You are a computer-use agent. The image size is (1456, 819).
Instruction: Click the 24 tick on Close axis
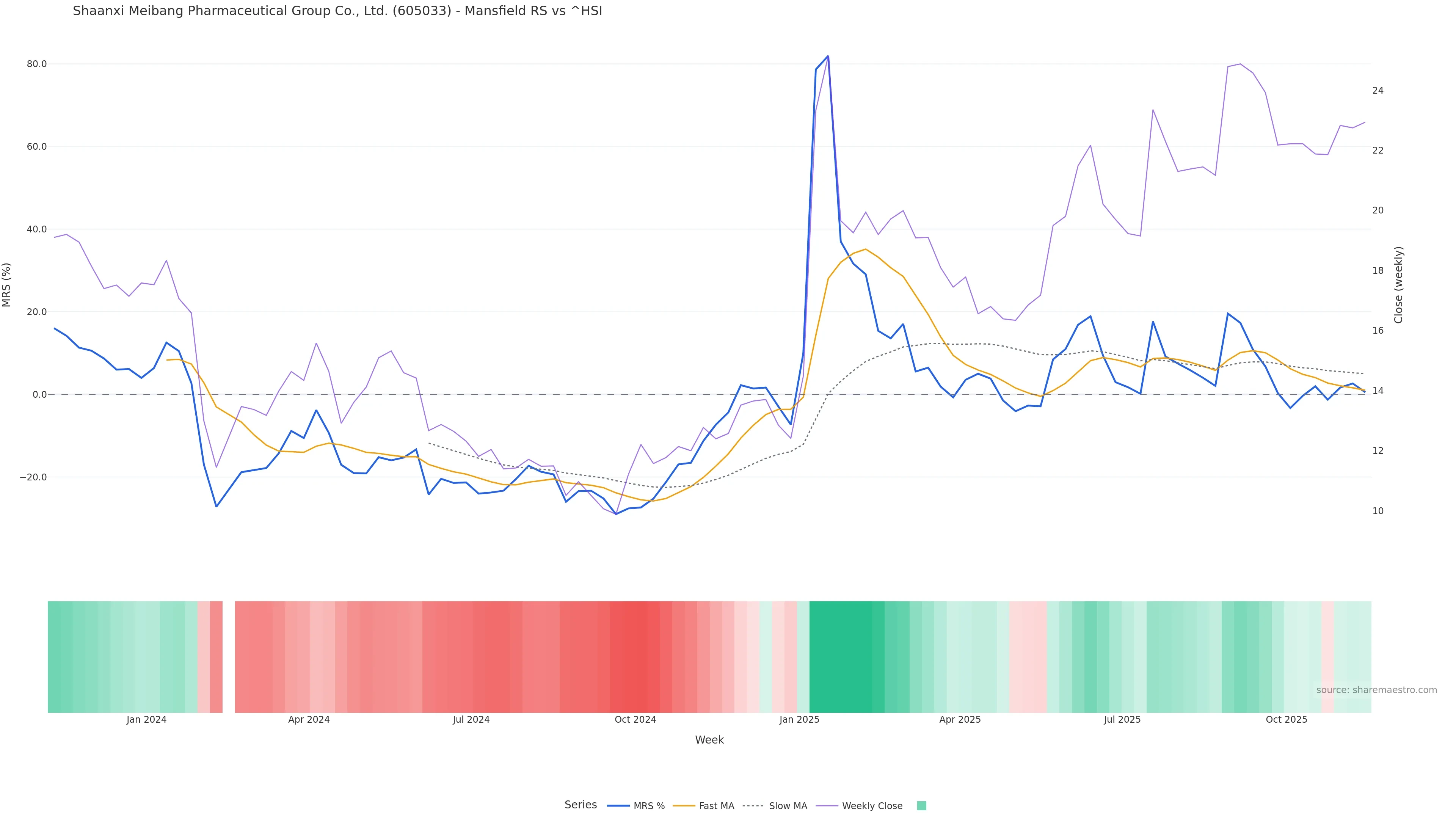click(1378, 91)
